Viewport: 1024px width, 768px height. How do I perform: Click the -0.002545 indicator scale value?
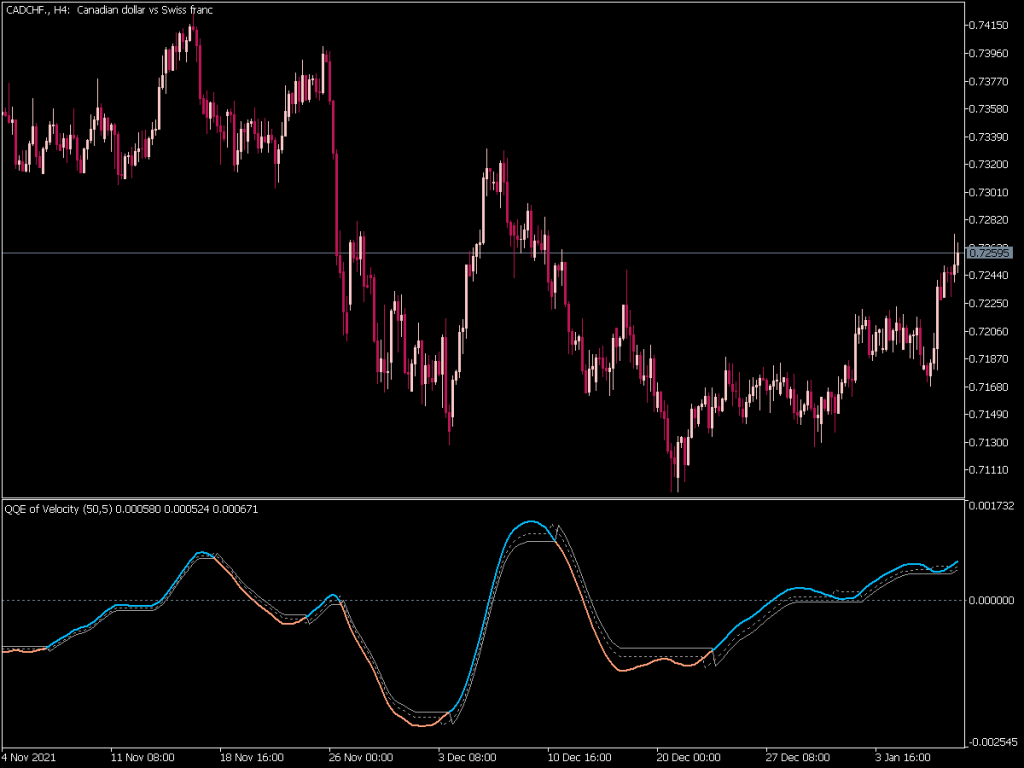(x=995, y=741)
